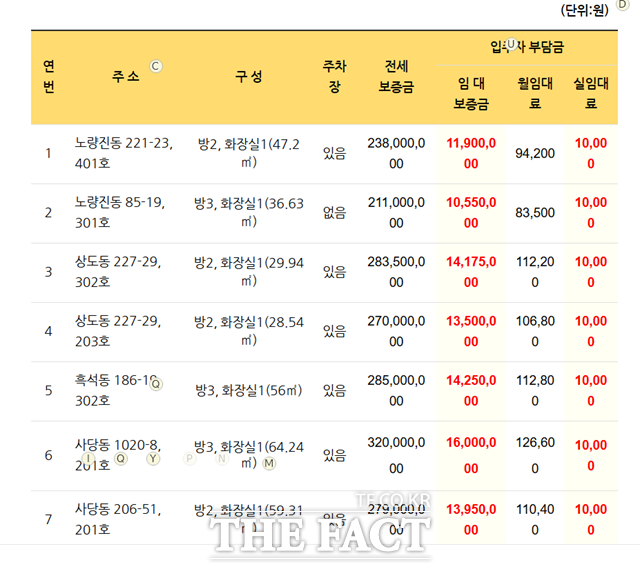Select address '사당동 1020-8, 201호'
Viewport: 640px width, 569px height.
[118, 455]
